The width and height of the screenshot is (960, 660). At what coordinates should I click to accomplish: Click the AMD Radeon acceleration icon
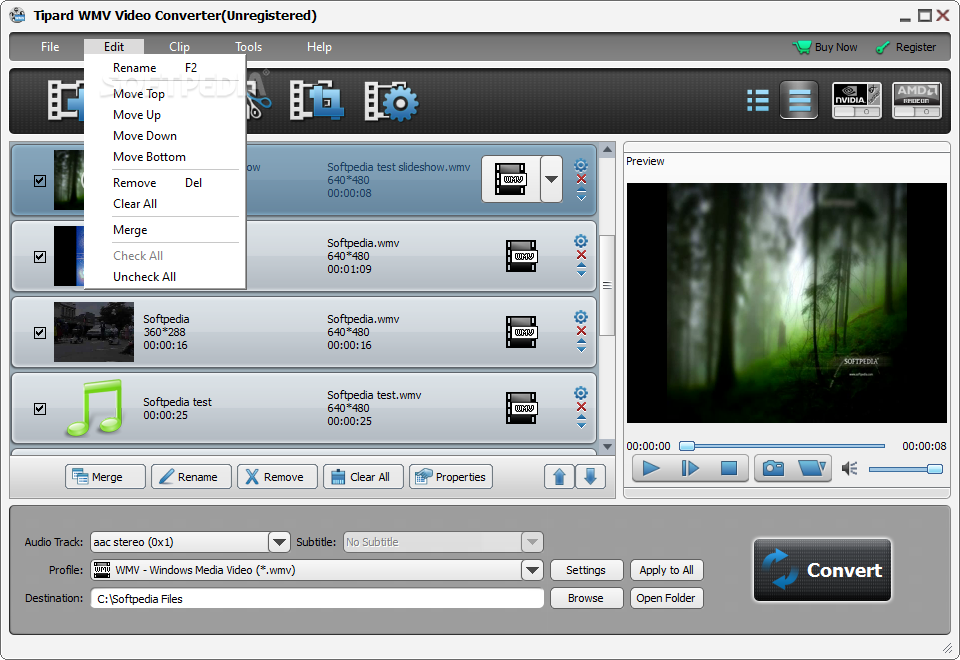coord(917,100)
